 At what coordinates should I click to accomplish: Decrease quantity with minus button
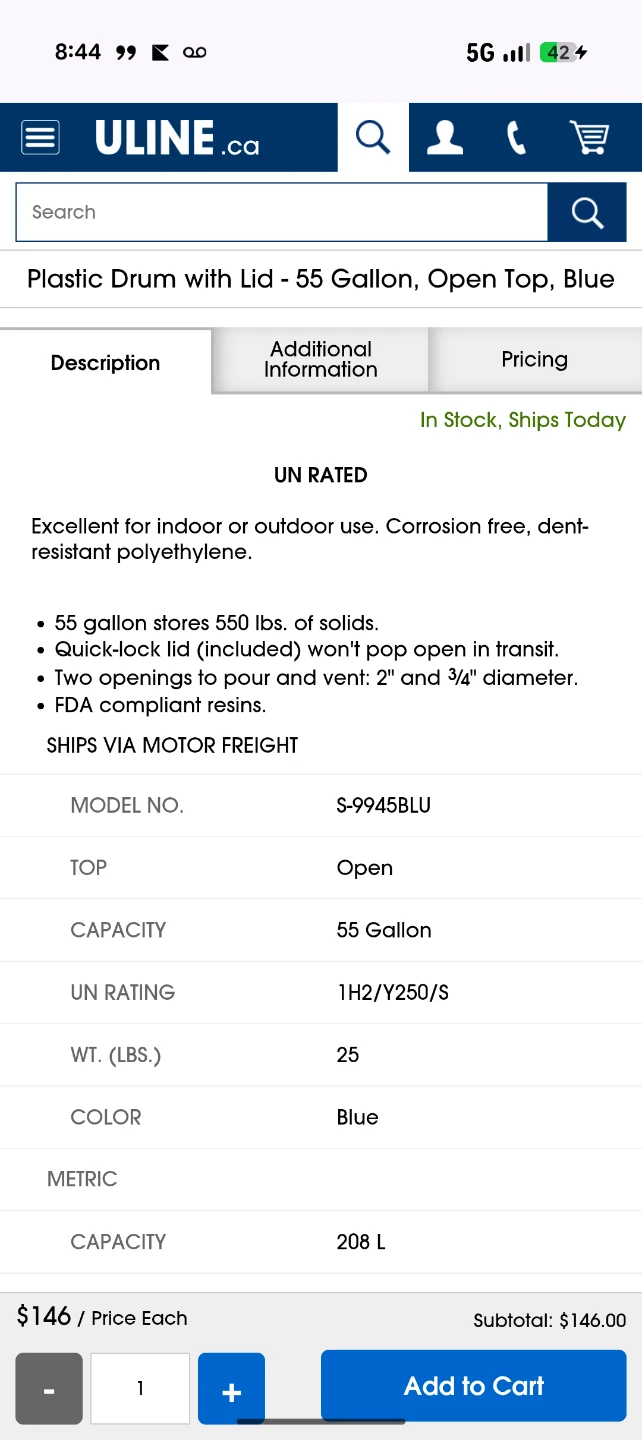coord(49,1389)
